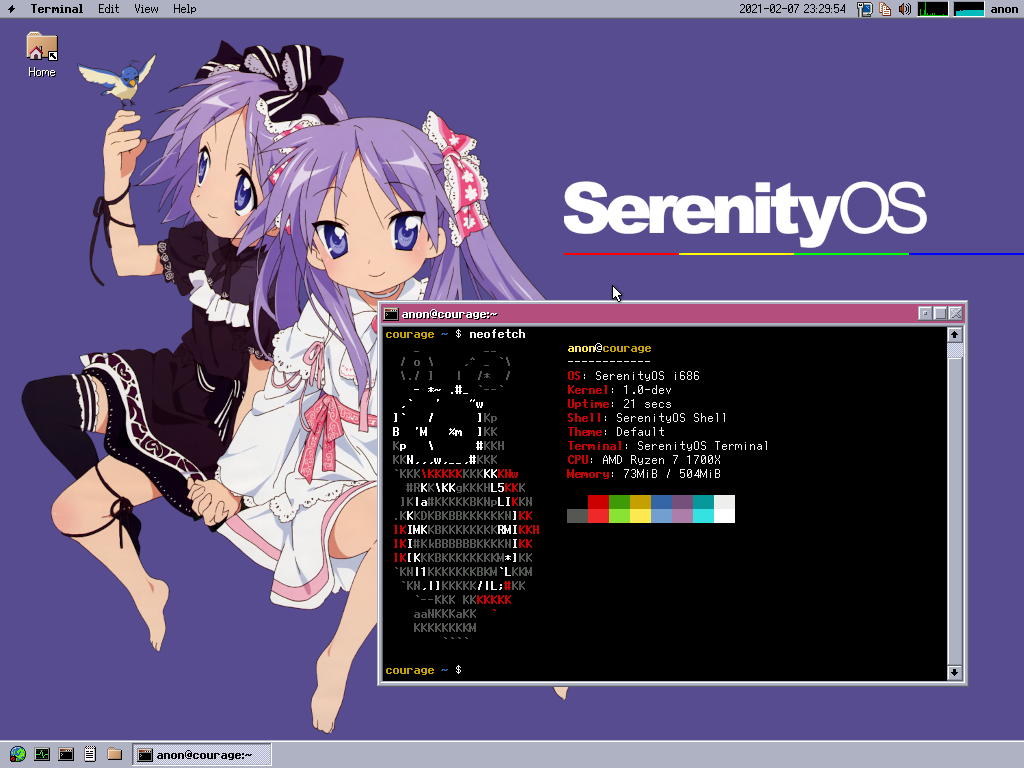The height and width of the screenshot is (768, 1024).
Task: Click the date and time clock
Action: (x=792, y=8)
